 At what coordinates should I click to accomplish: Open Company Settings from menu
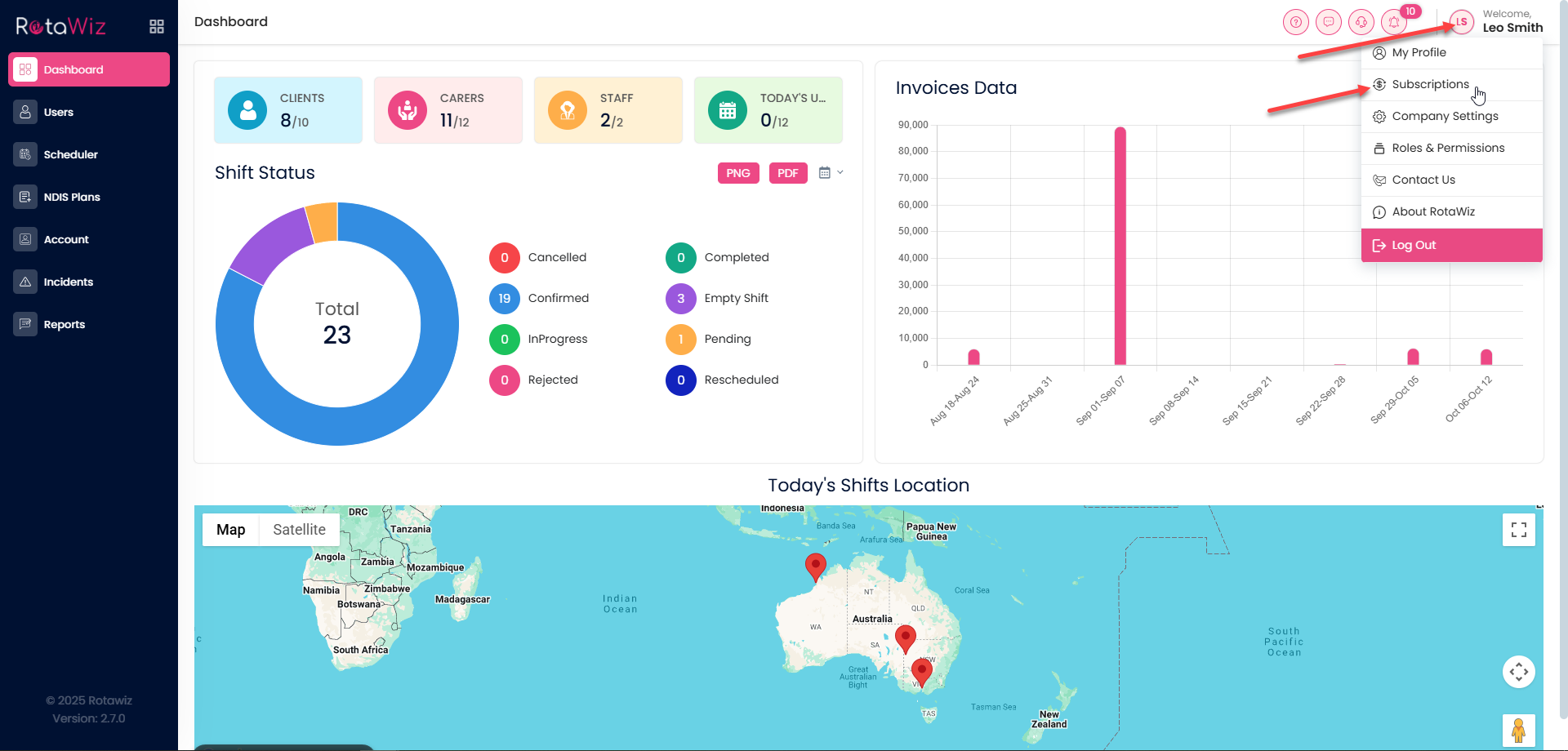tap(1445, 116)
